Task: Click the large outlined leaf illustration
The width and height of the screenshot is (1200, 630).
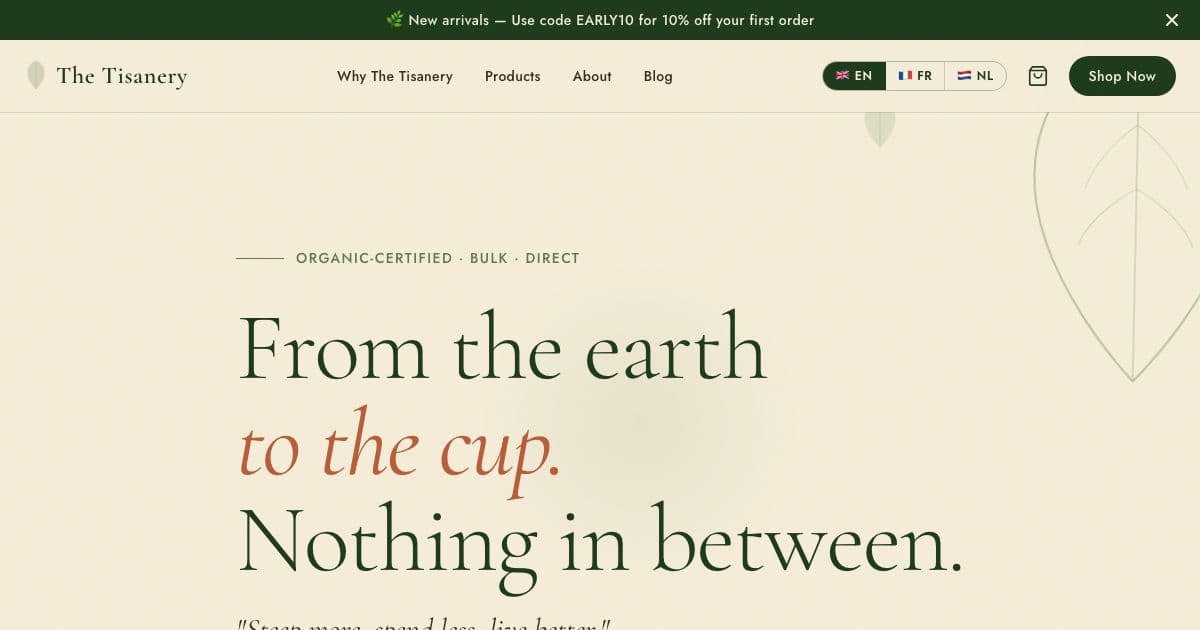Action: [1118, 245]
